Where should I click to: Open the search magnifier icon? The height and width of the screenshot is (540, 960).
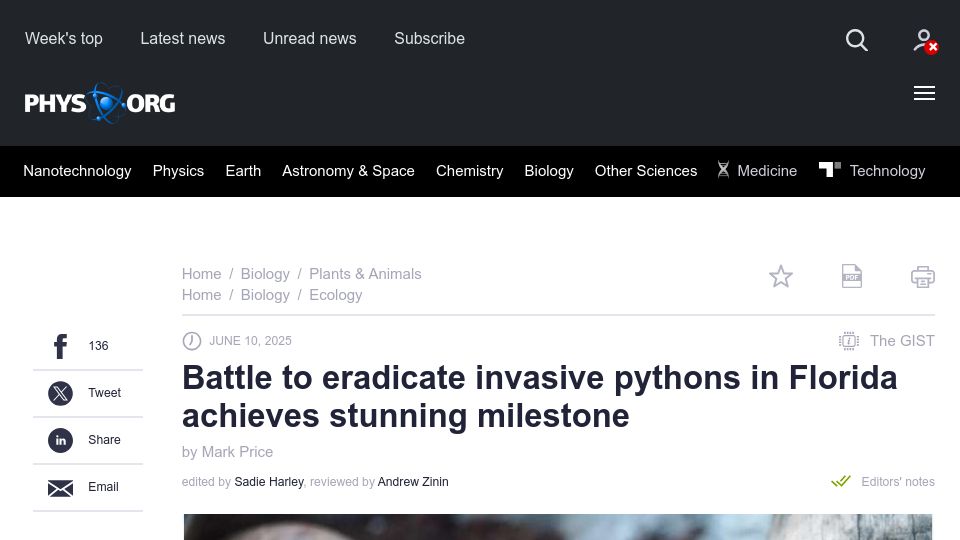[857, 40]
